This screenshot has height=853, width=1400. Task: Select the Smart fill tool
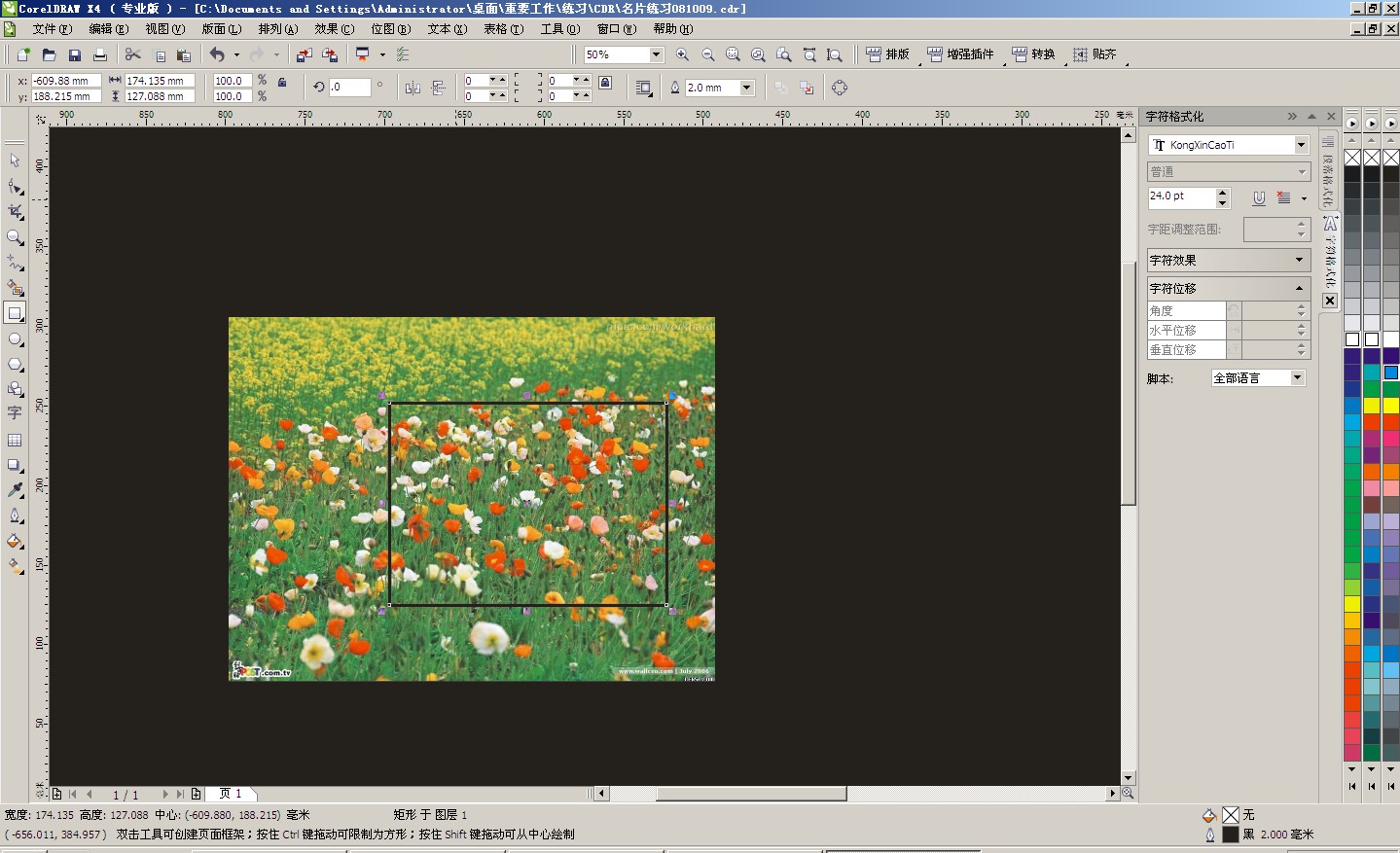[15, 288]
